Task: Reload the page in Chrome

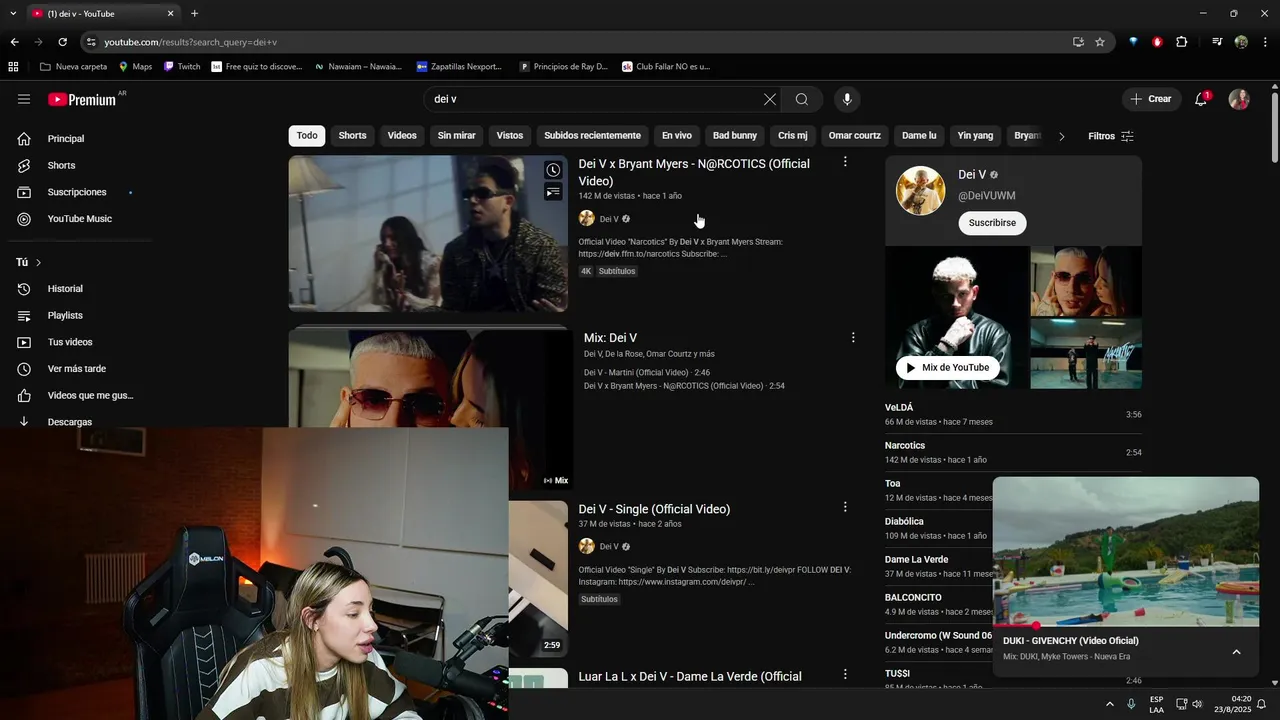Action: [x=62, y=42]
